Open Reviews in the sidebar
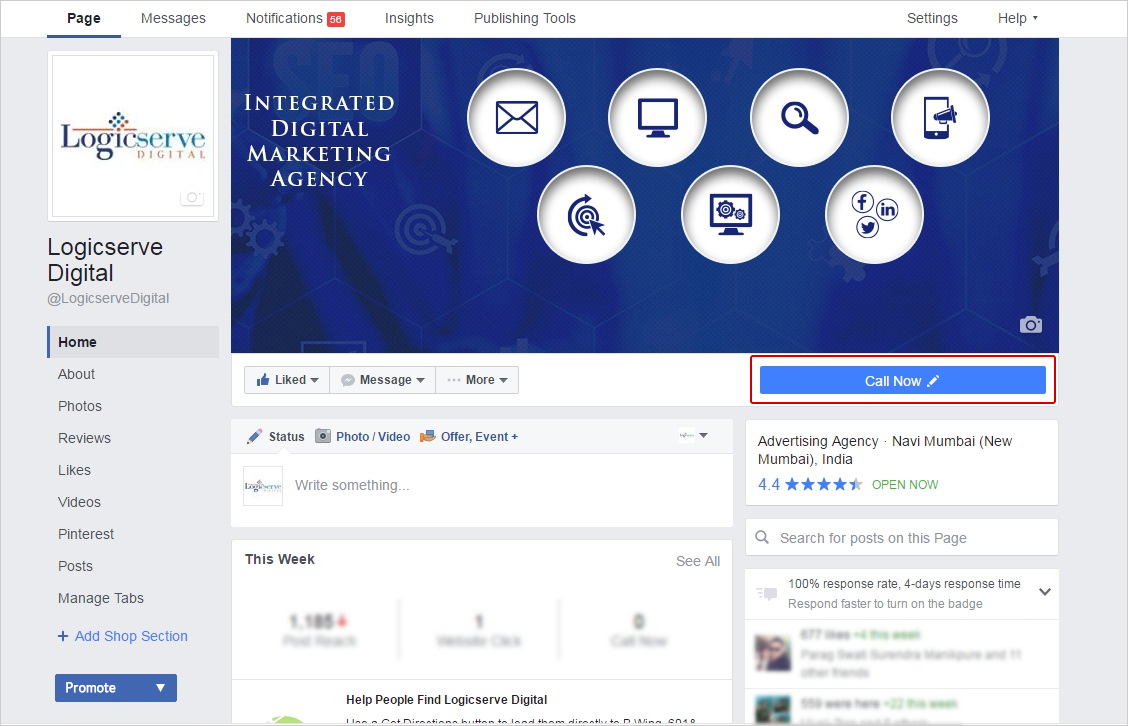The width and height of the screenshot is (1128, 726). click(84, 438)
